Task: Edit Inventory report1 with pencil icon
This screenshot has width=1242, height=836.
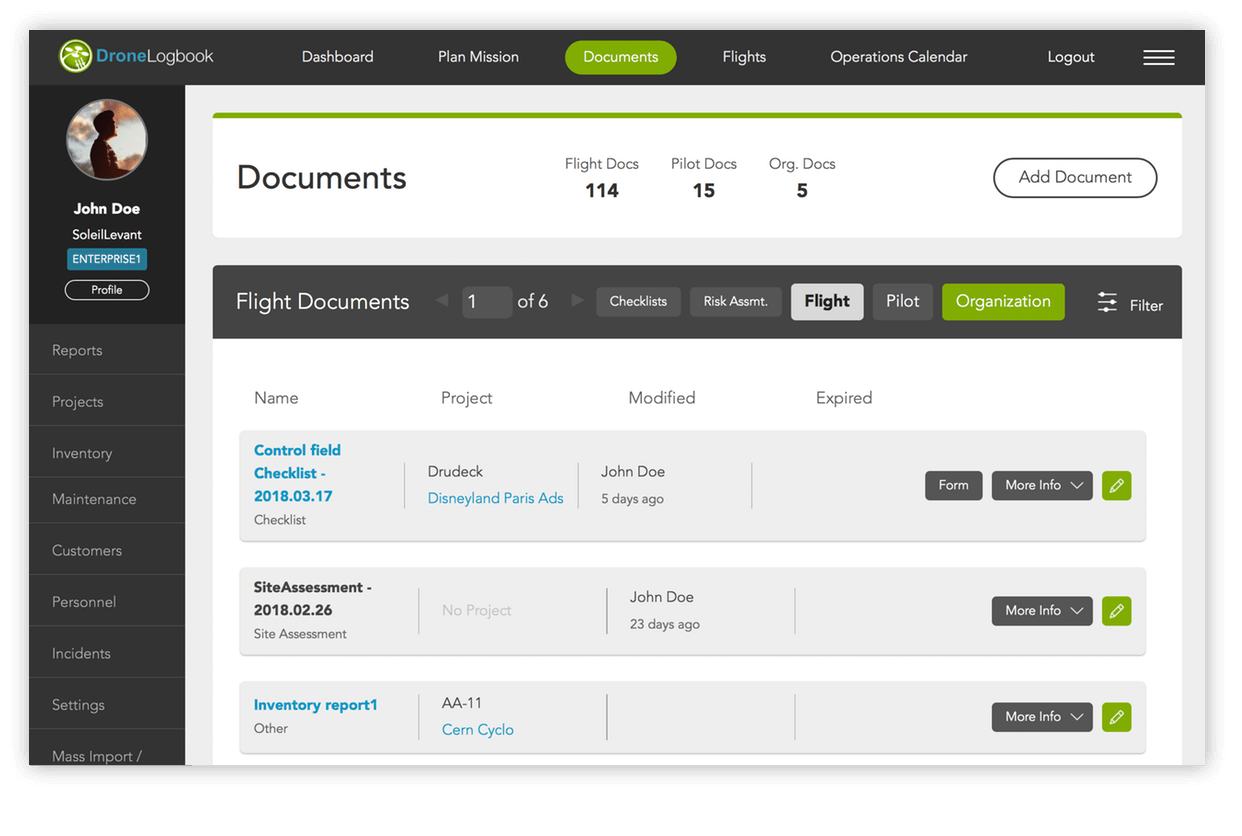Action: click(1117, 717)
